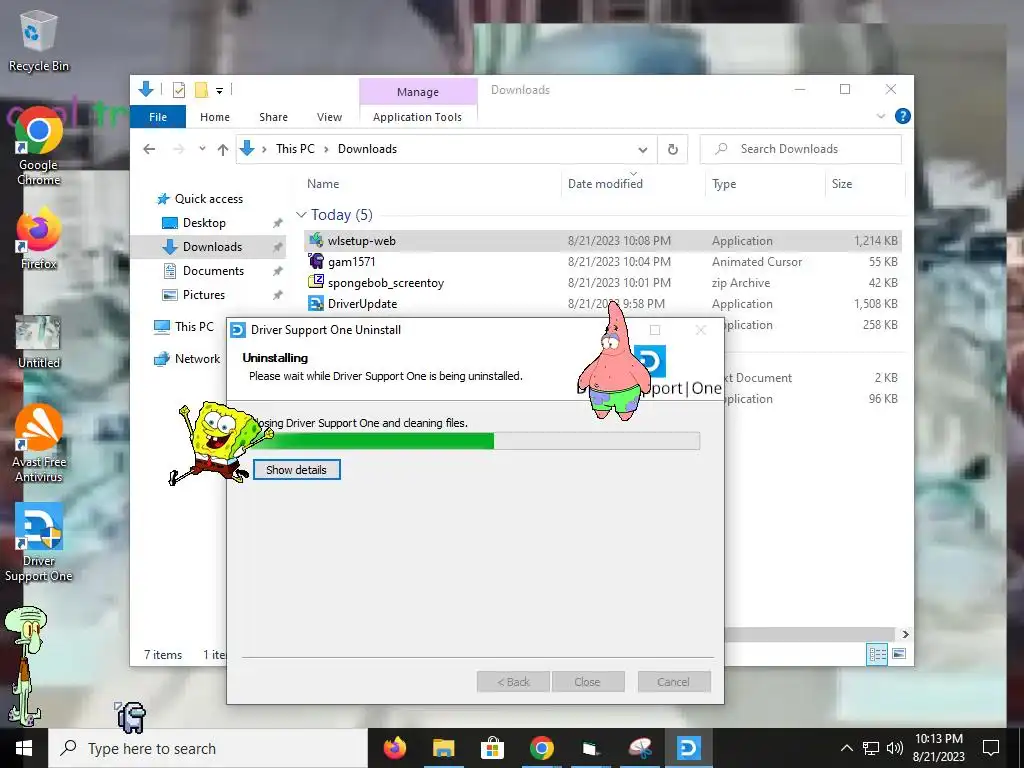Go back in Explorer navigation

tap(149, 149)
